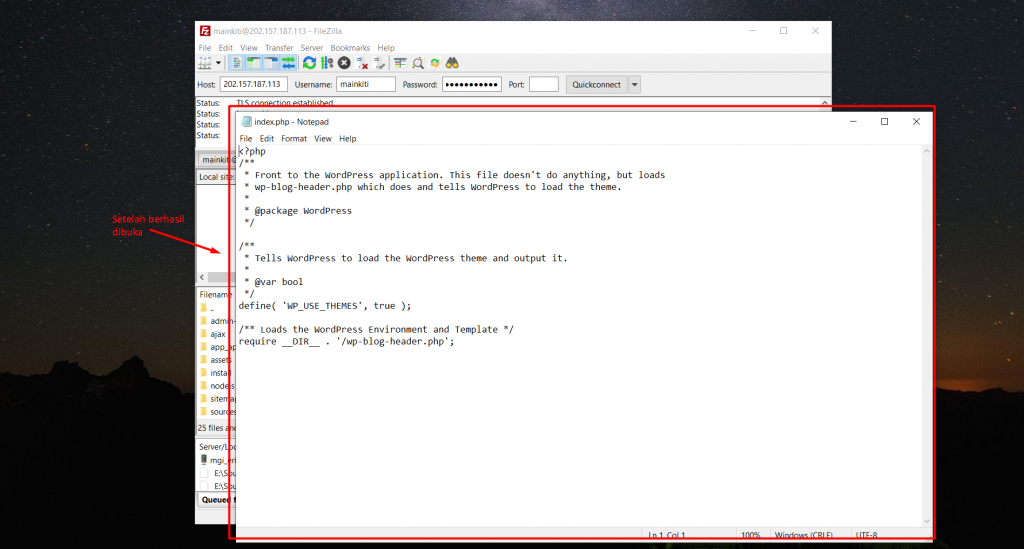
Task: Open FileZilla Site Manager icon
Action: click(205, 63)
